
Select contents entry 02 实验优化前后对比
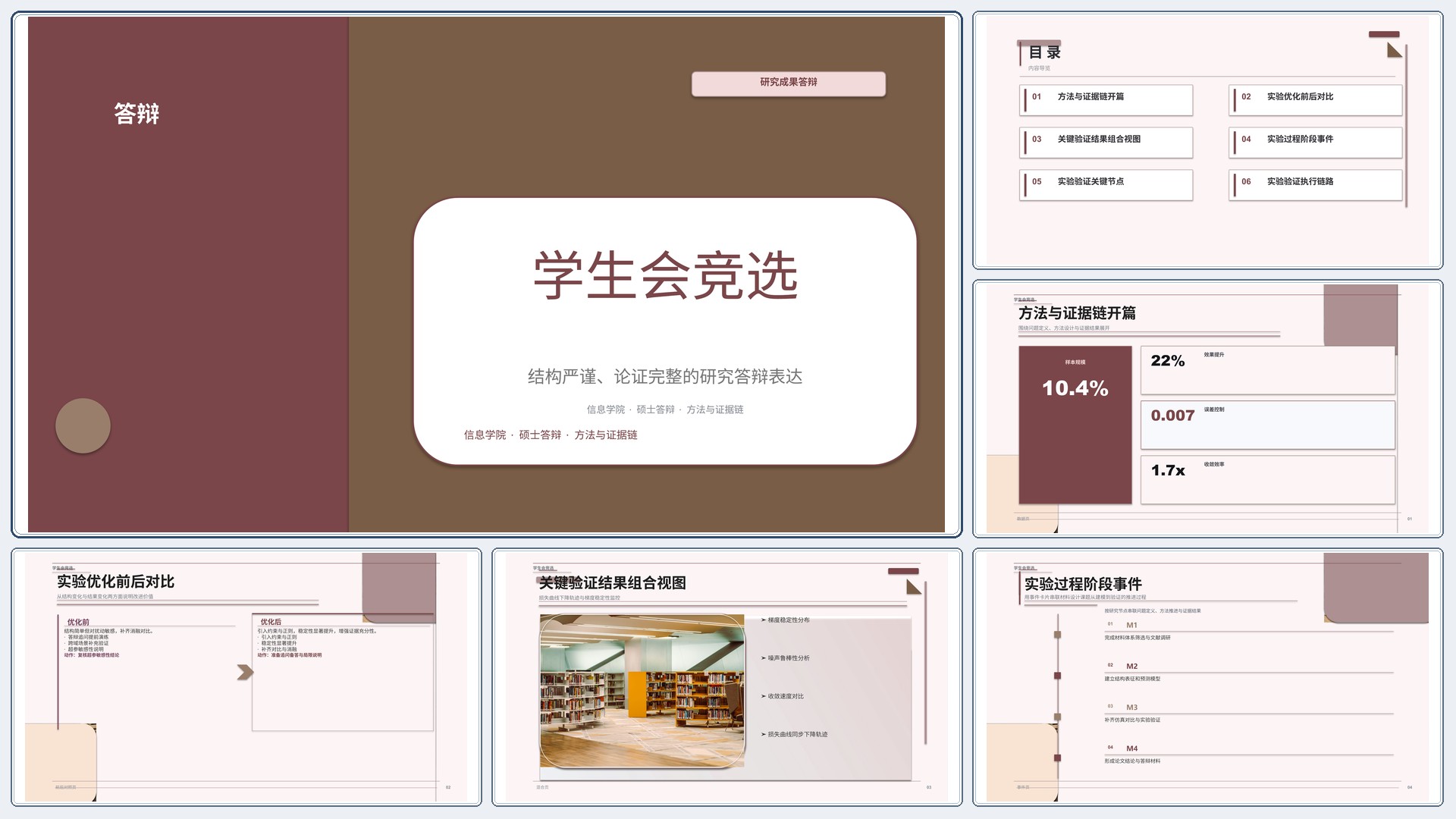(1316, 100)
